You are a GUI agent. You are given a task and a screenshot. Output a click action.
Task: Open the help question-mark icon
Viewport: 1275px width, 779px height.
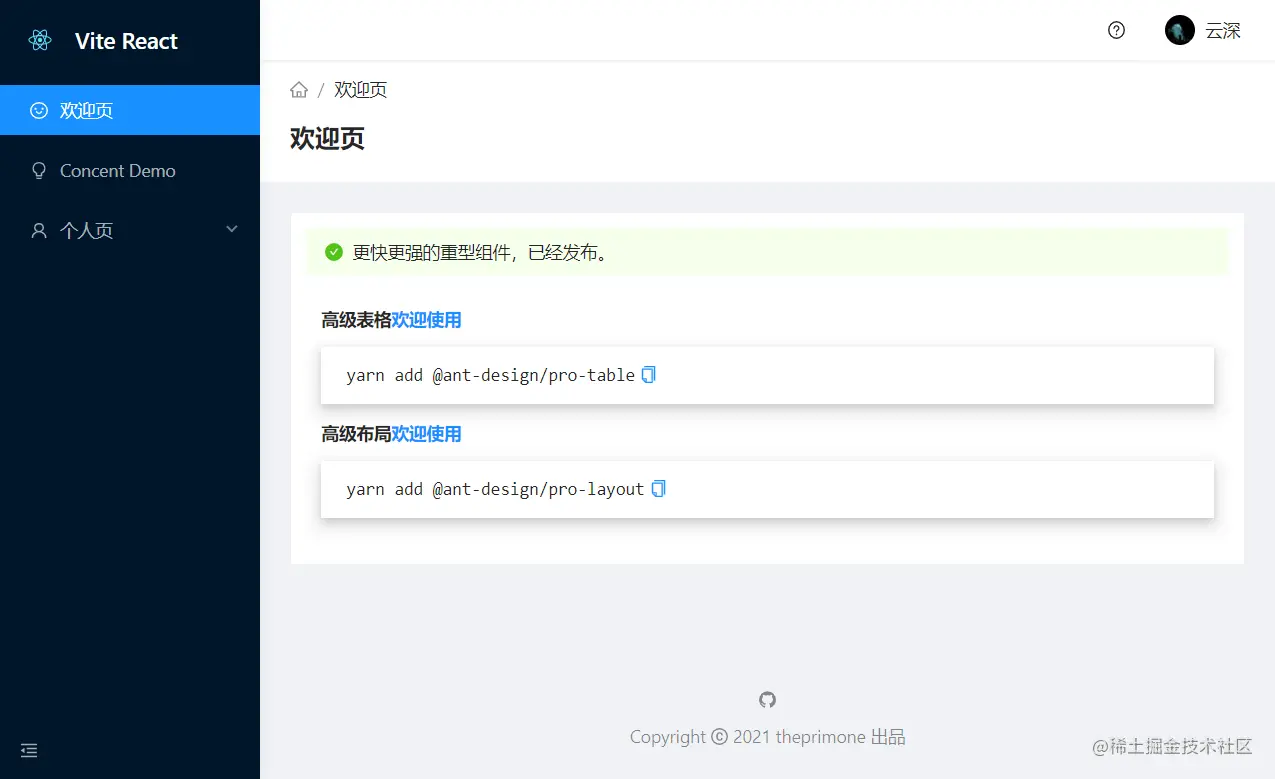click(x=1117, y=30)
